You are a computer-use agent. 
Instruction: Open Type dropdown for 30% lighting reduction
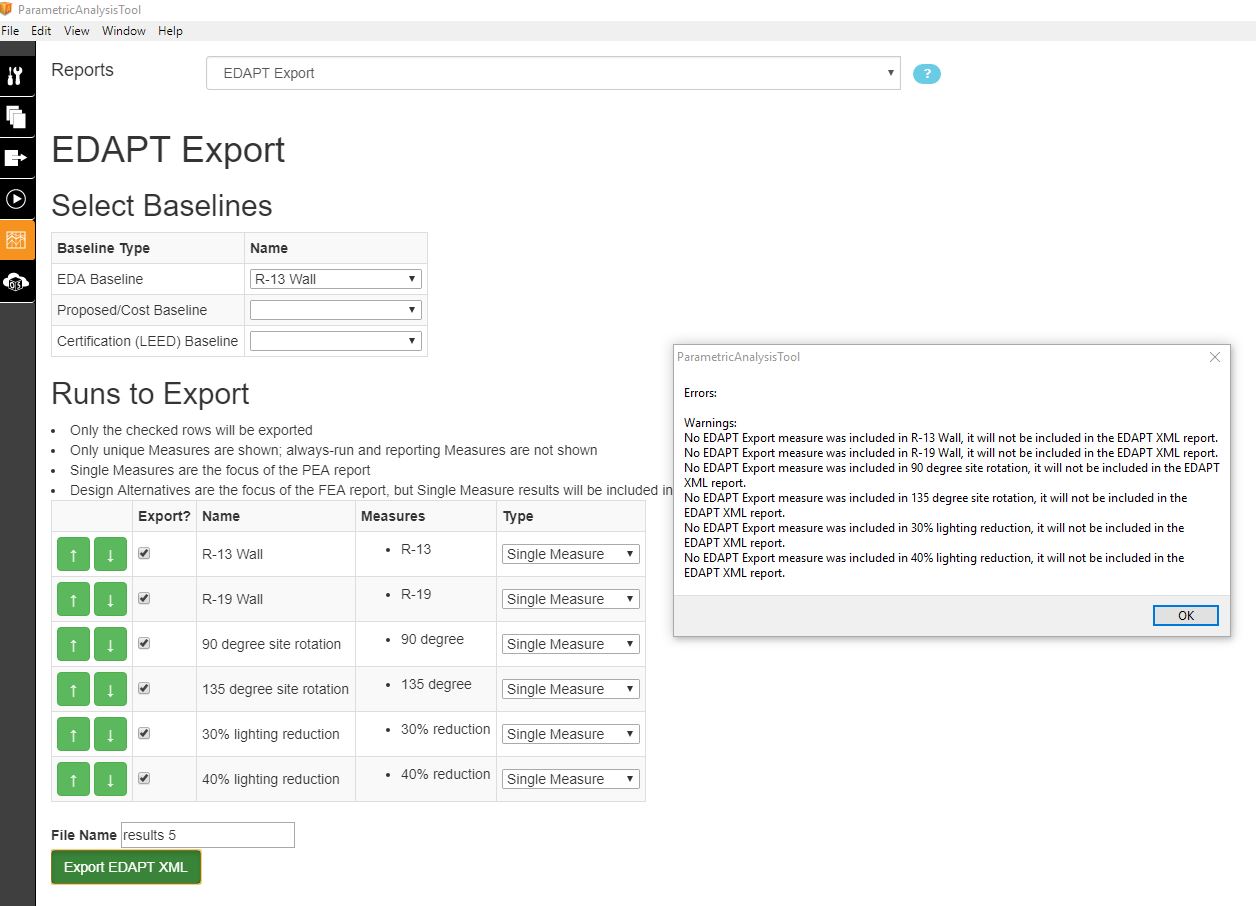pos(570,734)
